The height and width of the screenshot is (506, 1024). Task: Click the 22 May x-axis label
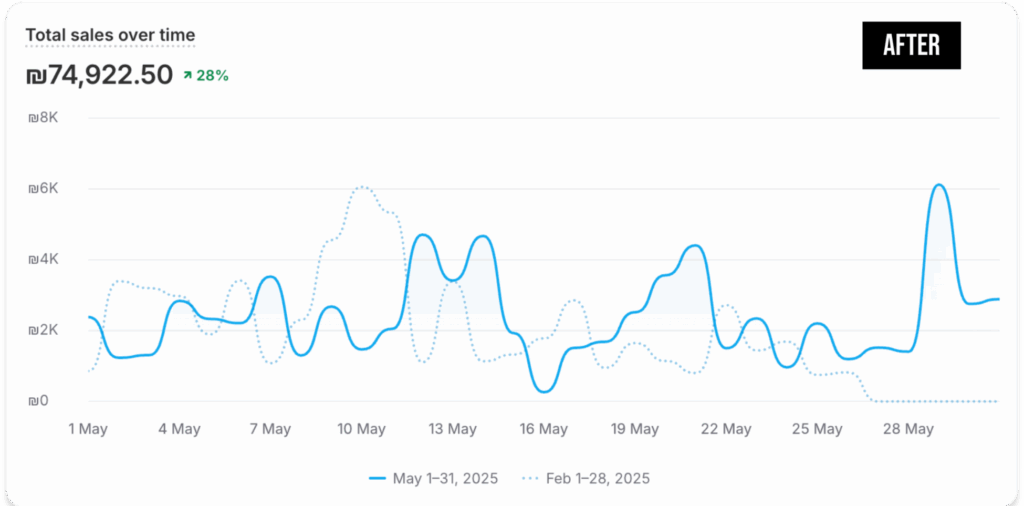[x=727, y=429]
